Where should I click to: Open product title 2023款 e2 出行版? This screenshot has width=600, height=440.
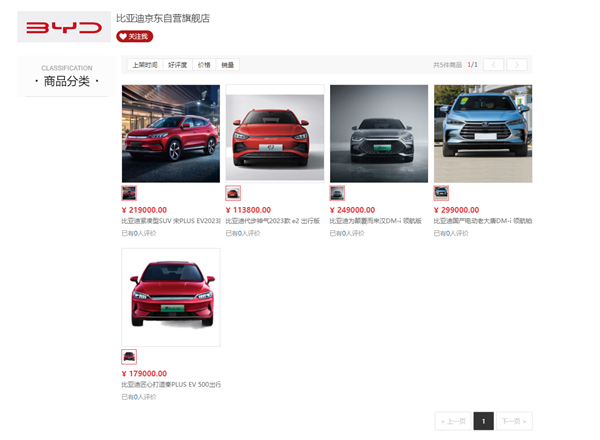tap(272, 221)
